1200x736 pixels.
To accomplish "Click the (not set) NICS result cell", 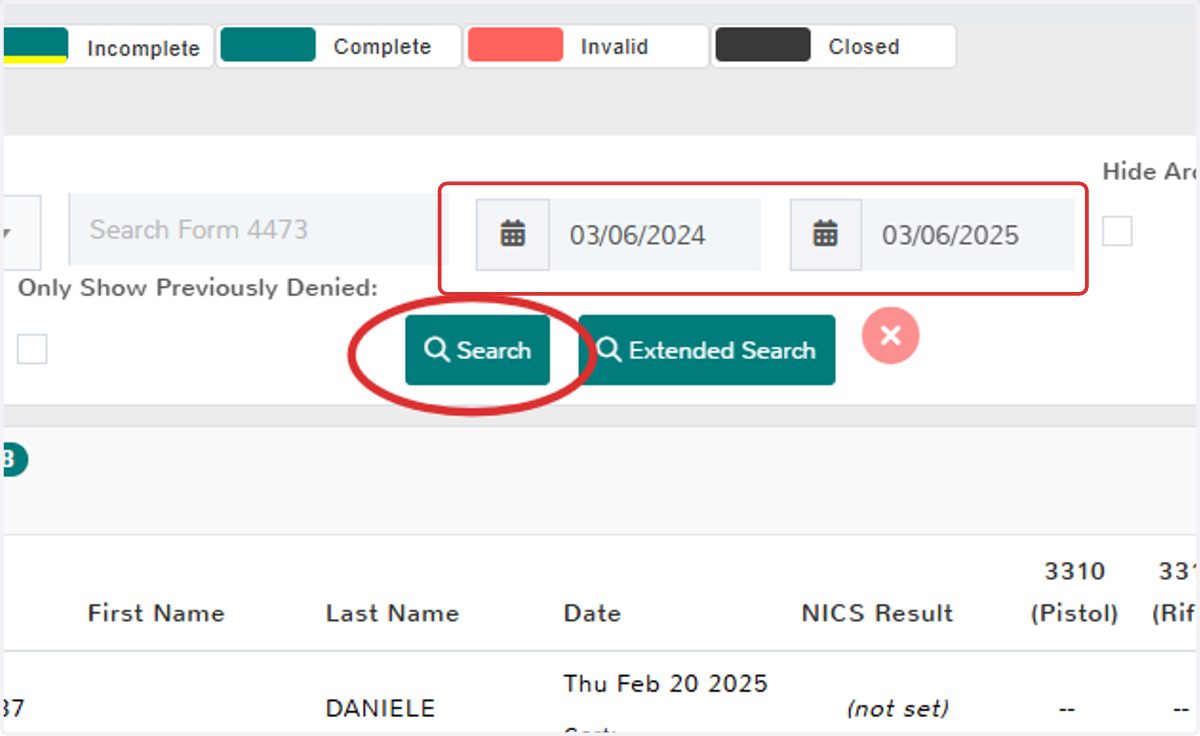I will 898,708.
